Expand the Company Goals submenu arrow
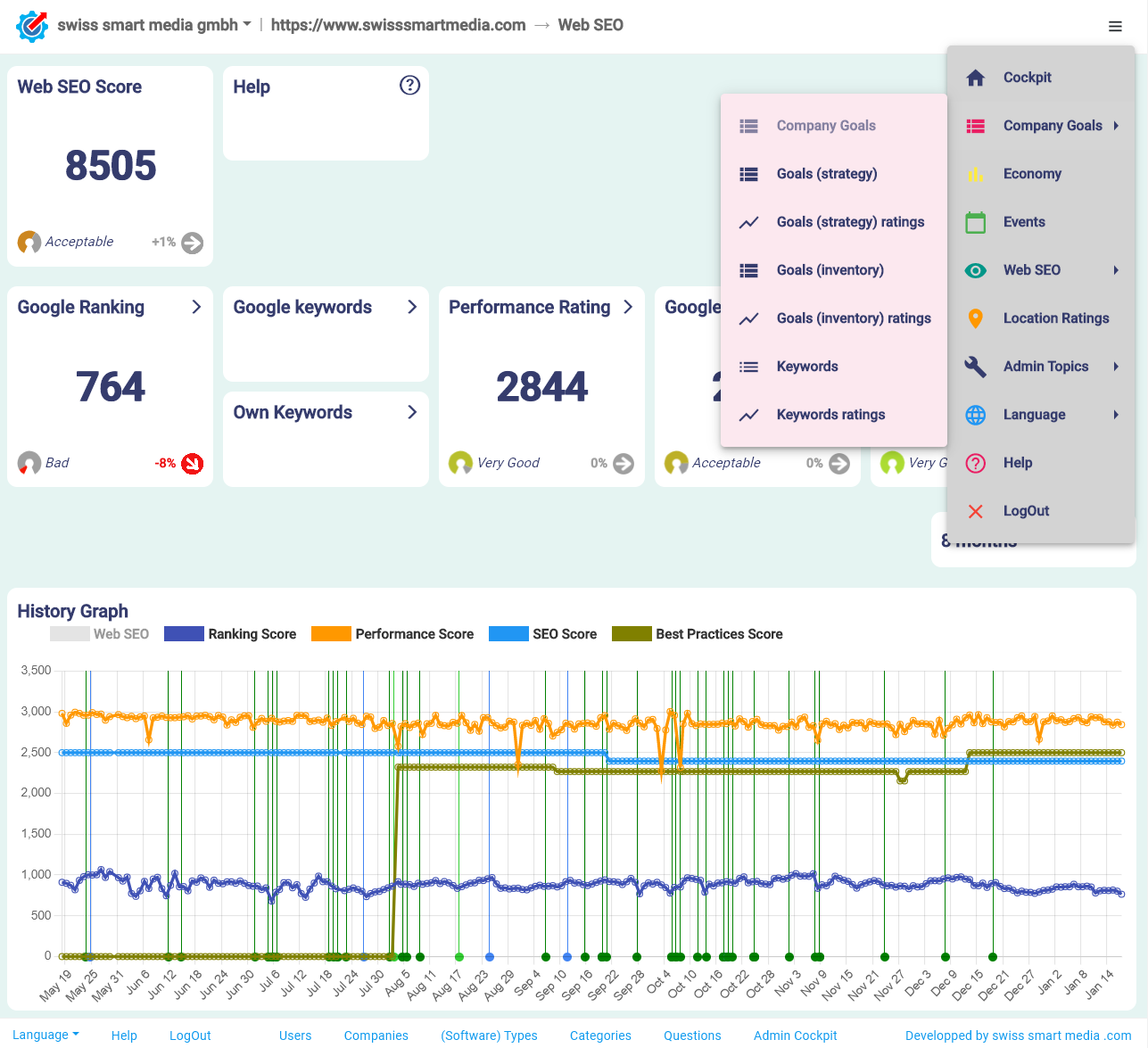This screenshot has height=1048, width=1148. (x=1116, y=126)
